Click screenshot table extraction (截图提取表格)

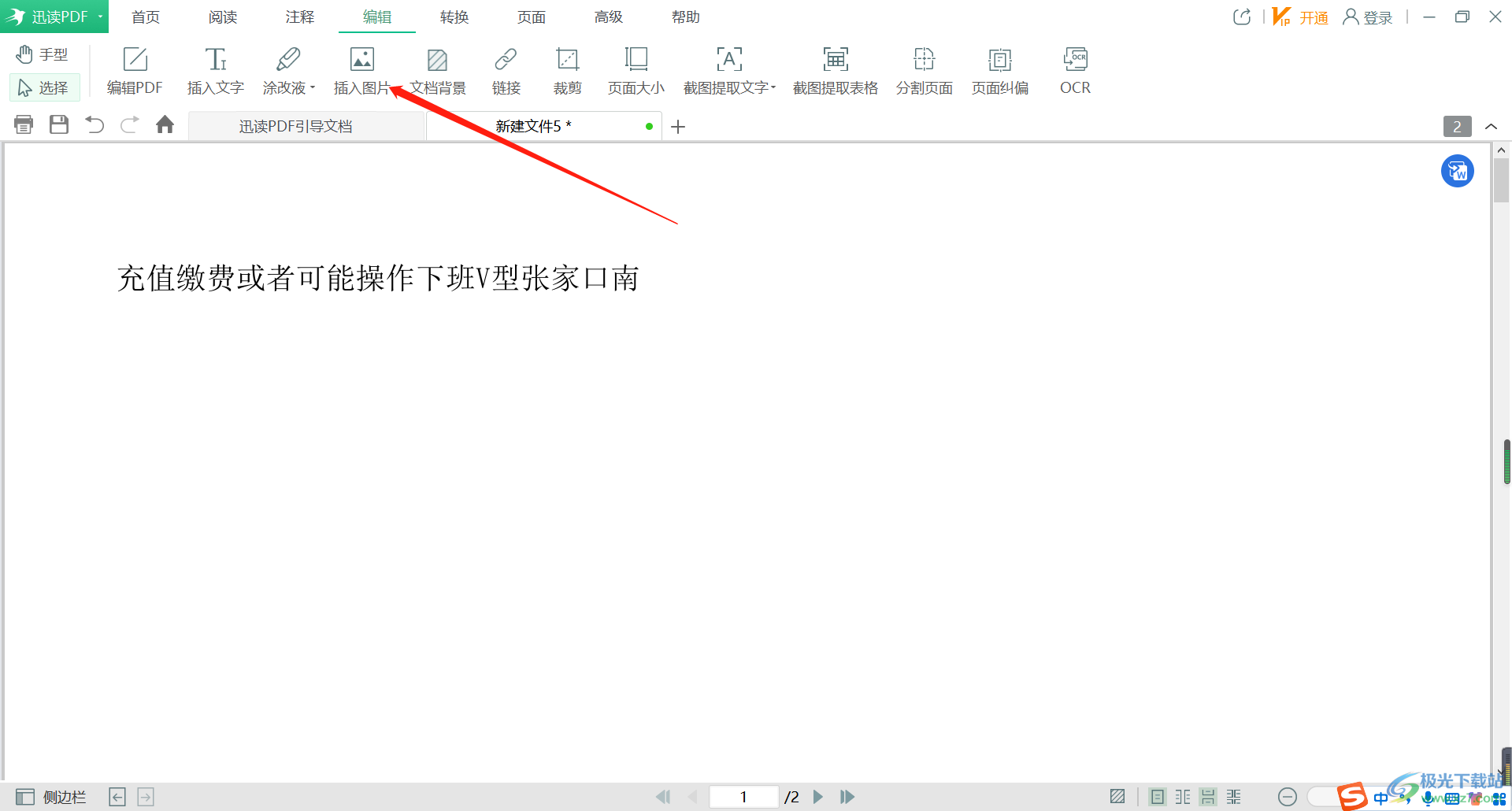tap(836, 71)
